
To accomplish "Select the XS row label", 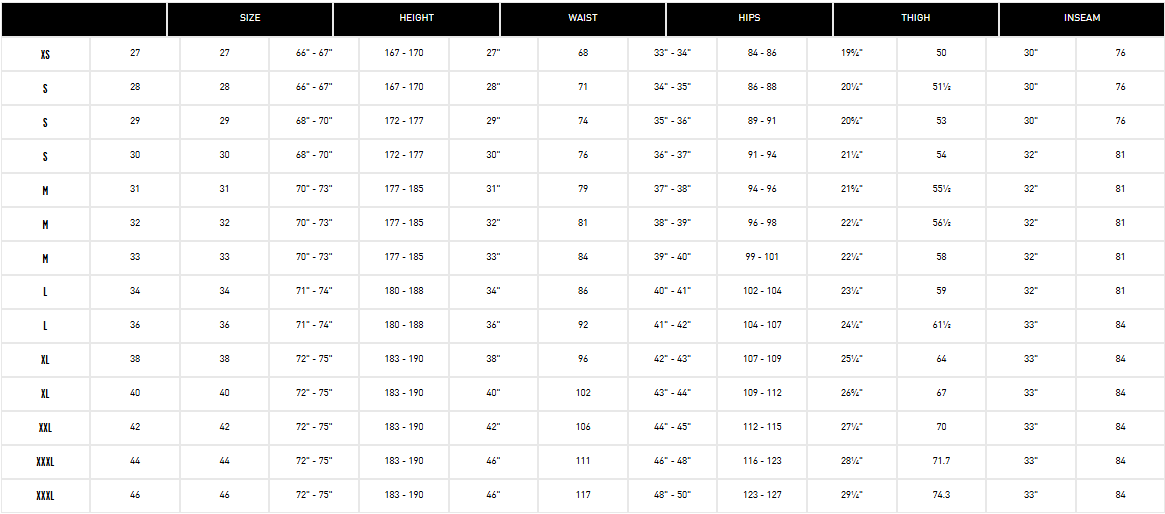I will (x=45, y=53).
